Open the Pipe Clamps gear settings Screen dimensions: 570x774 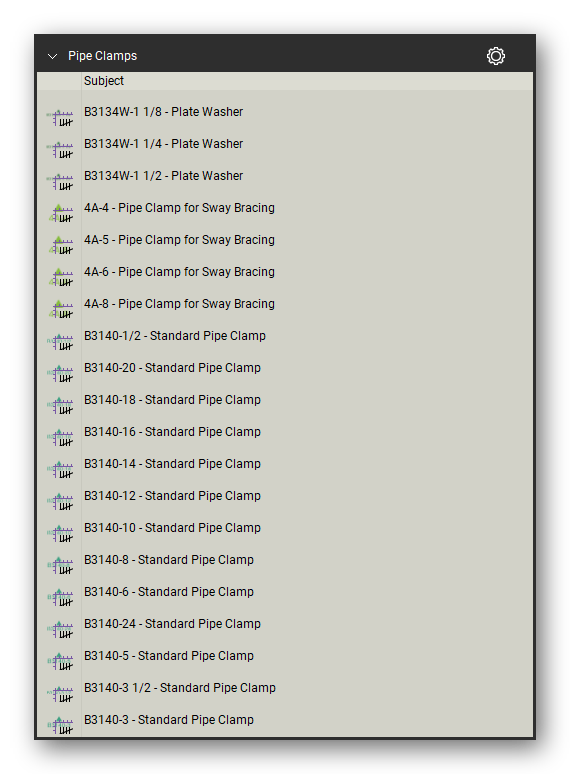tap(495, 56)
